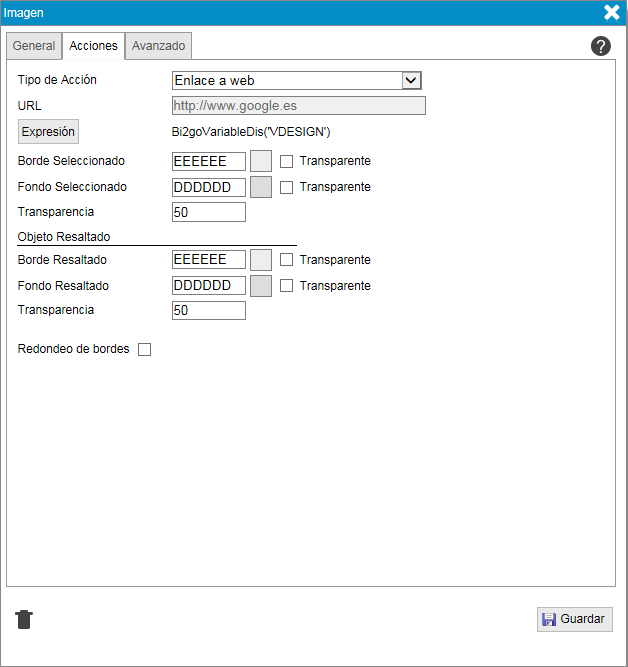Viewport: 628px width, 667px height.
Task: Pick the Fondo Seleccionado color swatch
Action: point(260,187)
